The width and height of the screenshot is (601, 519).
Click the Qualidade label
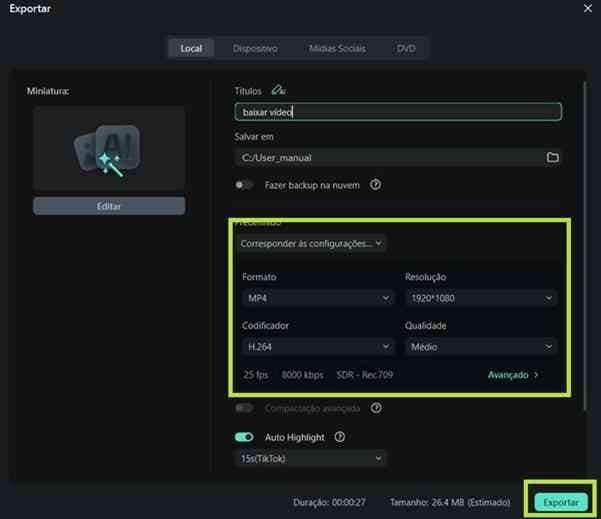click(x=425, y=325)
